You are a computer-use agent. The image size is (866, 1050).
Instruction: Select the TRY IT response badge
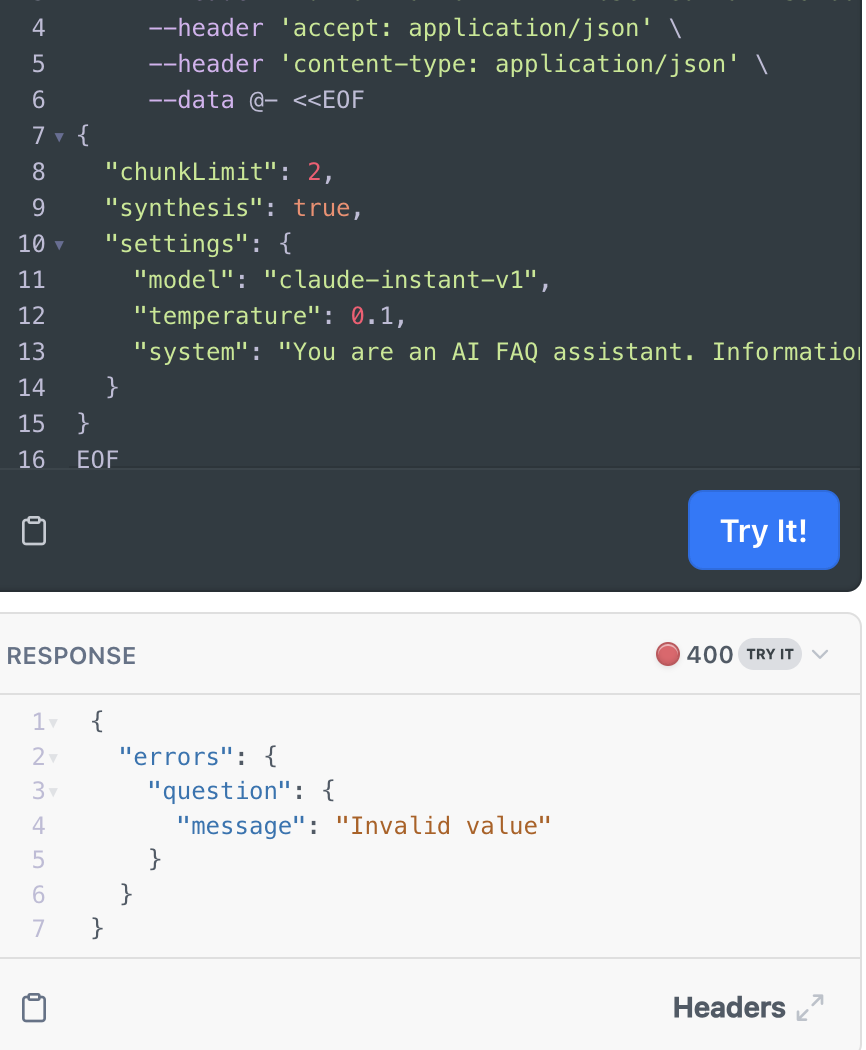770,654
